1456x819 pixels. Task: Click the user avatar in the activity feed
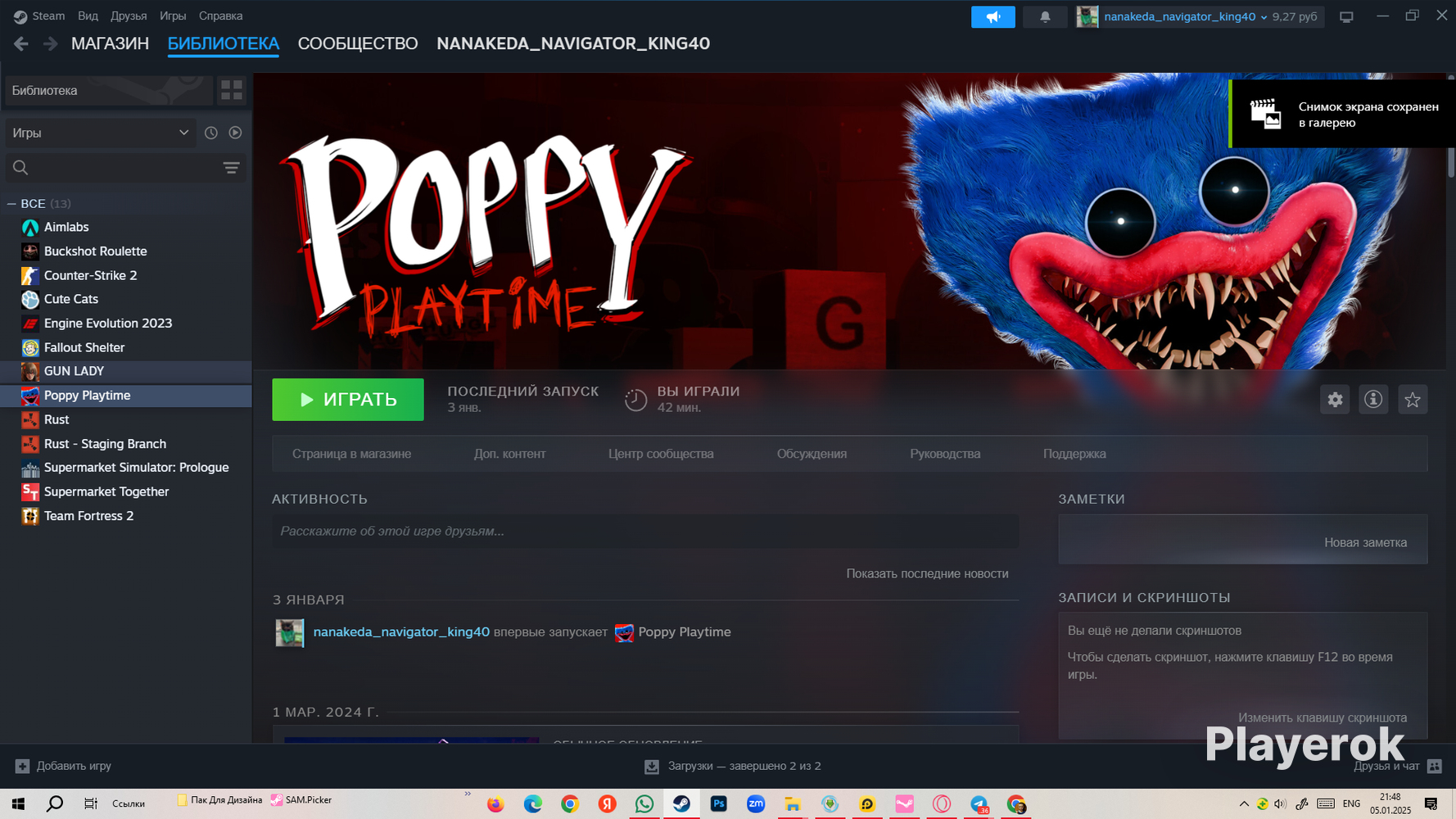290,632
